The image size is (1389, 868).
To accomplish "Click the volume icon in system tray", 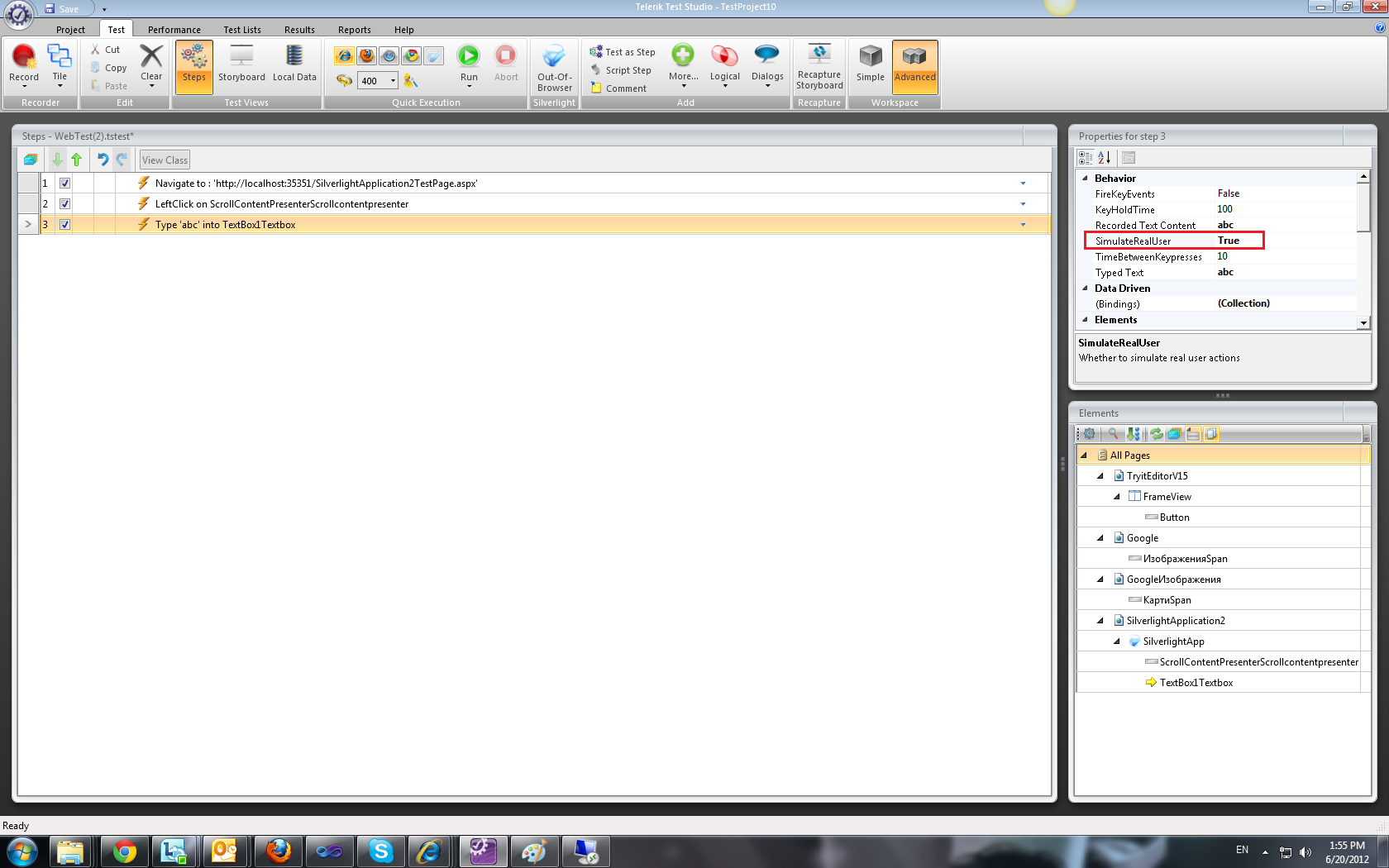I will (1305, 851).
